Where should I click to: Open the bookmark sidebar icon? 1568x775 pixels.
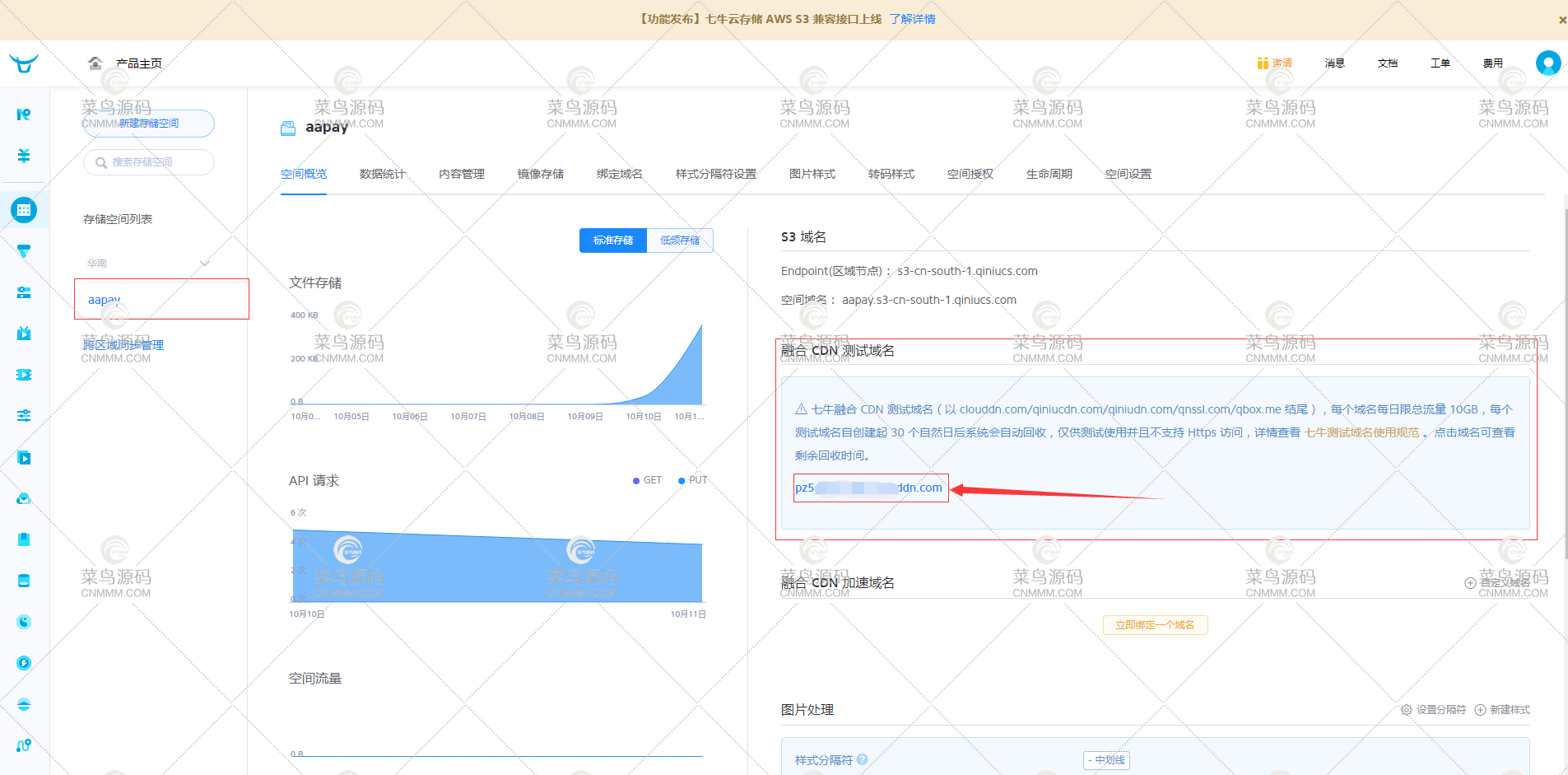24,539
